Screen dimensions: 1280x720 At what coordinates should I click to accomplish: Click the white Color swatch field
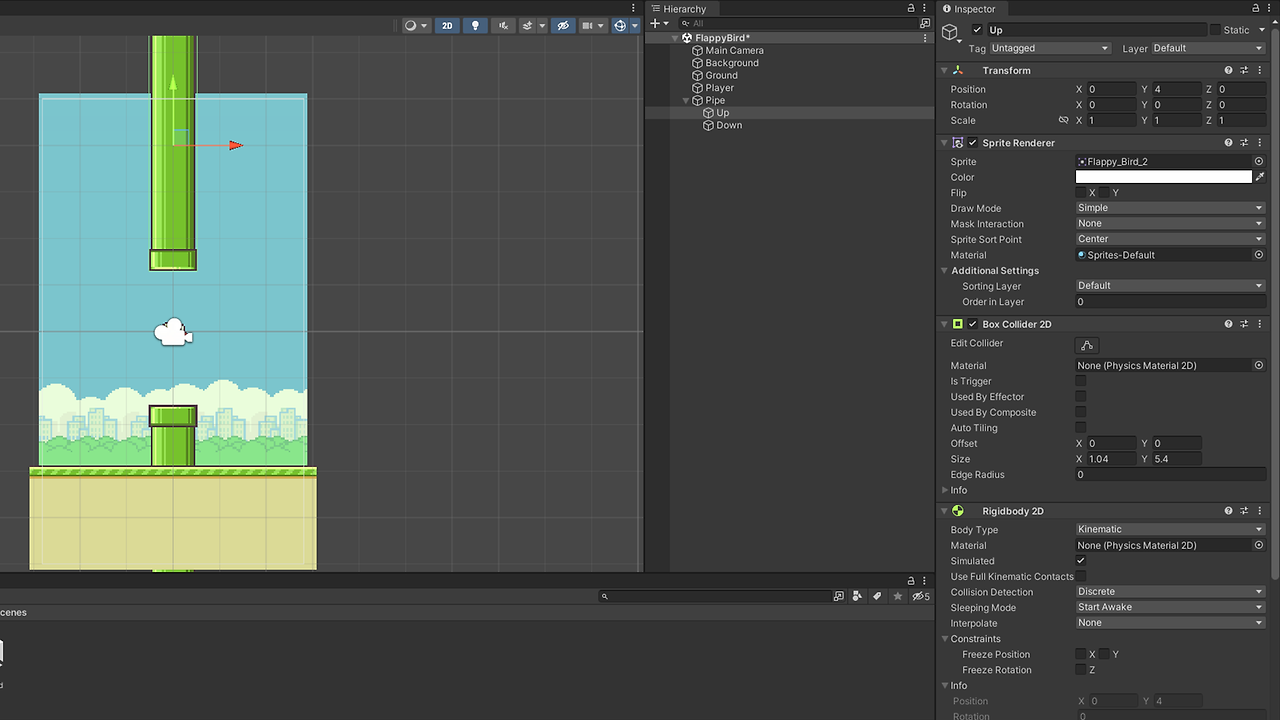tap(1163, 177)
